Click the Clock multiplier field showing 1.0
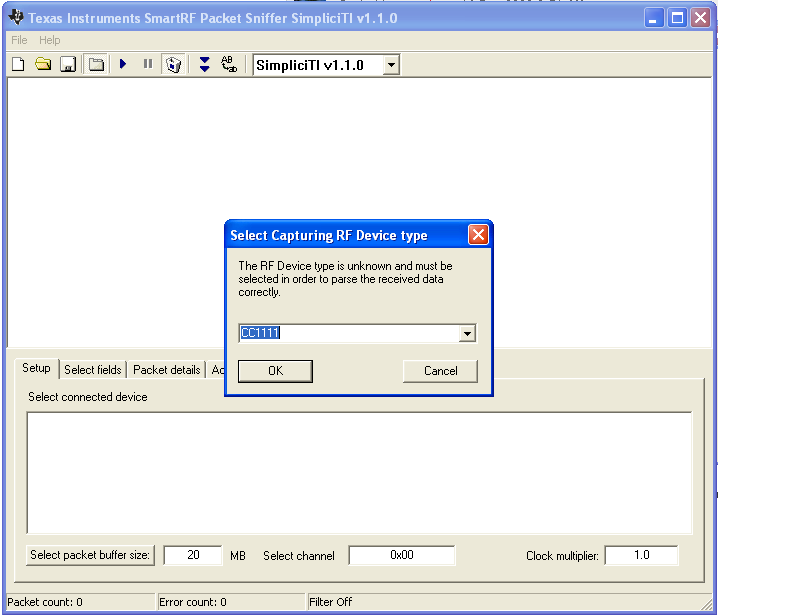The width and height of the screenshot is (800, 615). point(641,555)
